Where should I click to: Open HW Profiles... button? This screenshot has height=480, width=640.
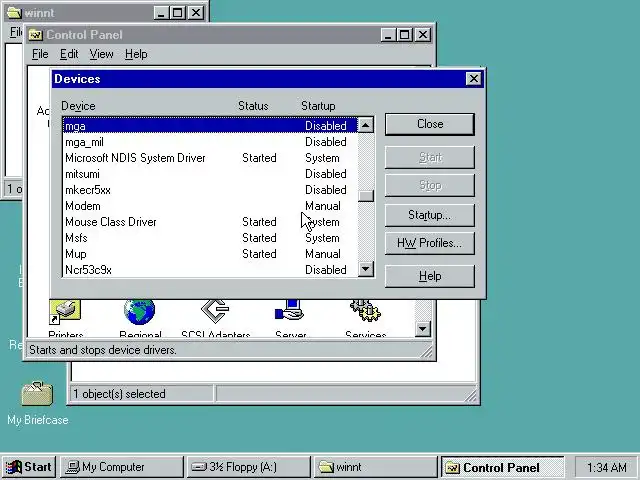click(430, 243)
